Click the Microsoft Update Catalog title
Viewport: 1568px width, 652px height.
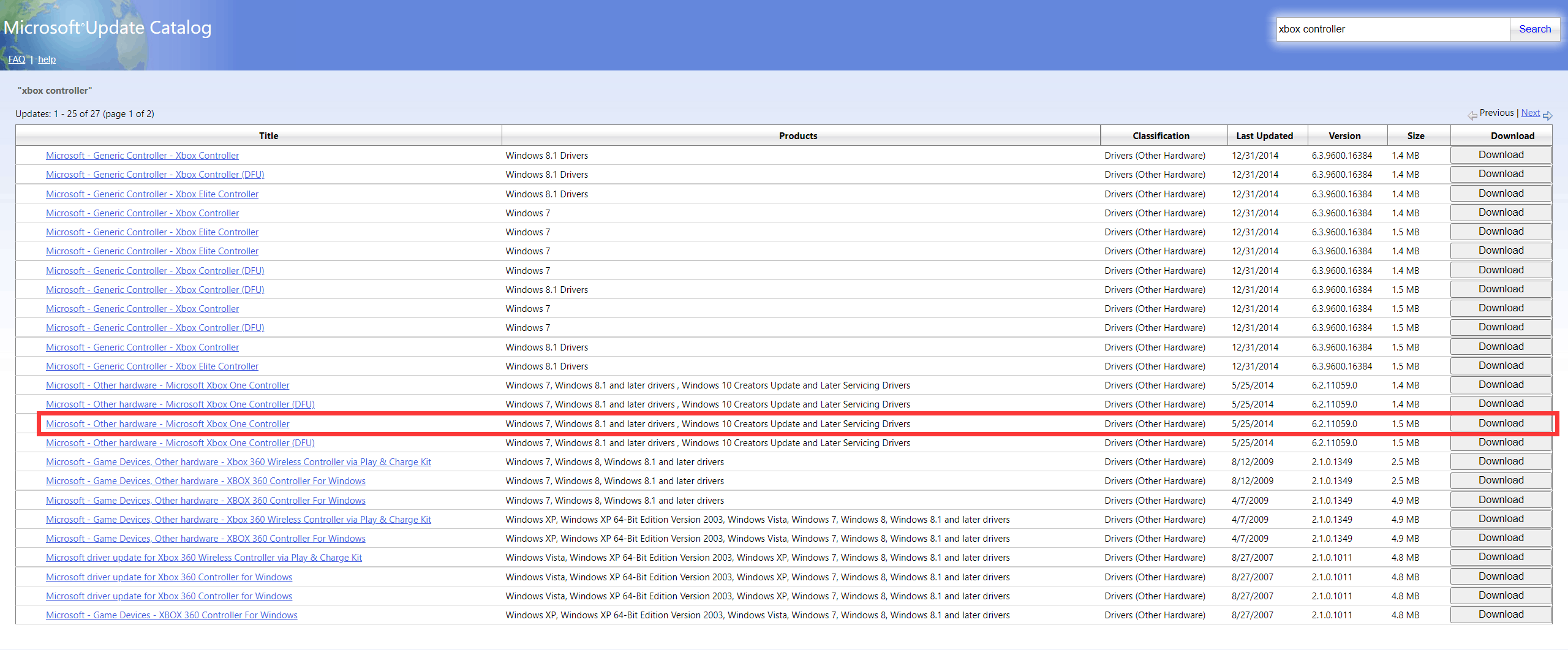pyautogui.click(x=107, y=28)
